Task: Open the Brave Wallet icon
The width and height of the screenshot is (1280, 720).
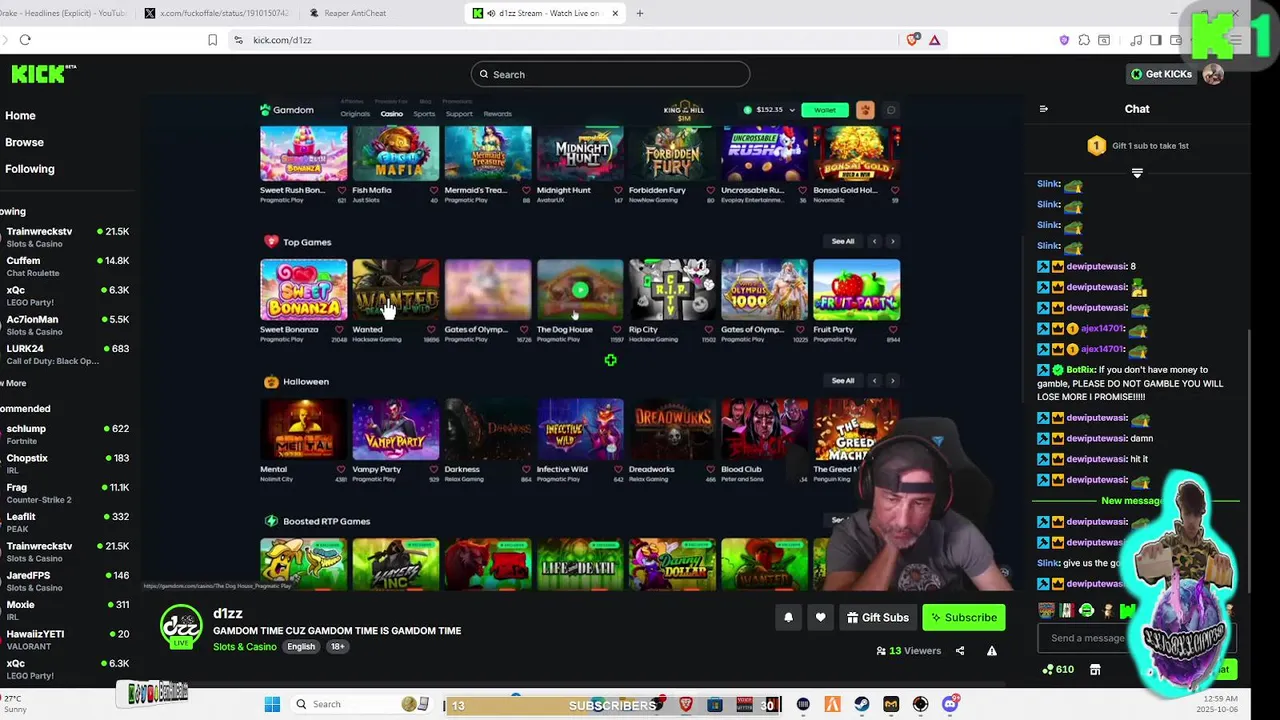Action: [x=1174, y=40]
